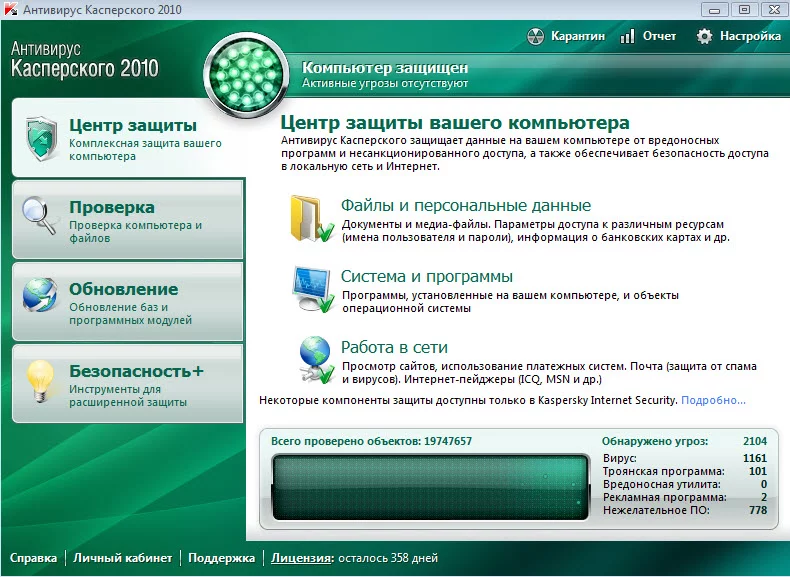Screen dimensions: 790x577
Task: Click the Лицензия link
Action: (x=301, y=558)
